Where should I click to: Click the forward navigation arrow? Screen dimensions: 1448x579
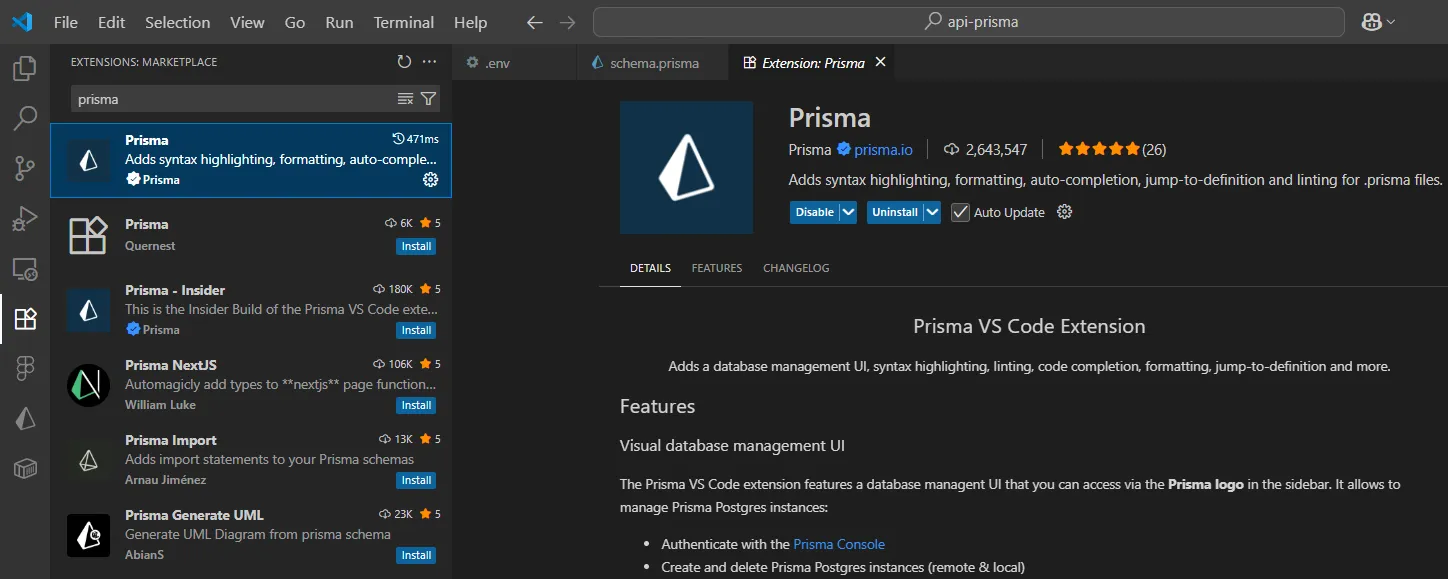(x=568, y=21)
